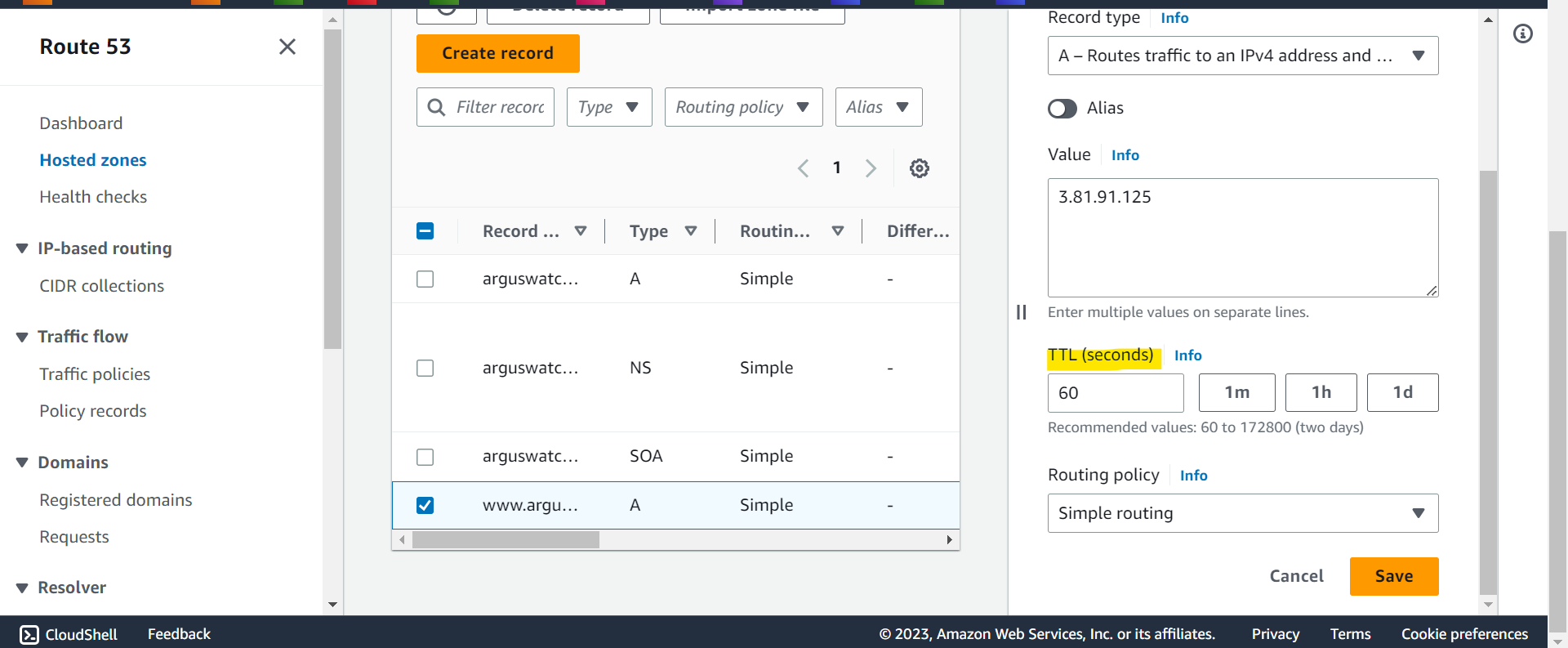Open table preferences with the gear icon
Viewport: 1568px width, 648px height.
coord(920,168)
